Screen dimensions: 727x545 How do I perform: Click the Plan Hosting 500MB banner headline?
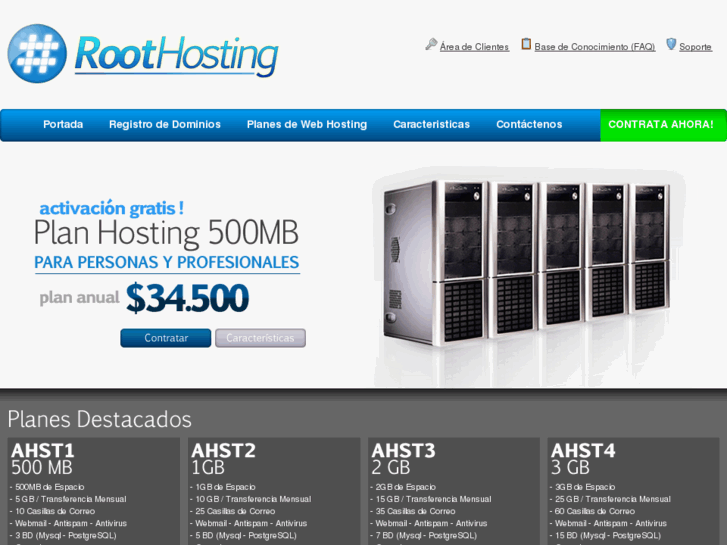click(x=166, y=232)
